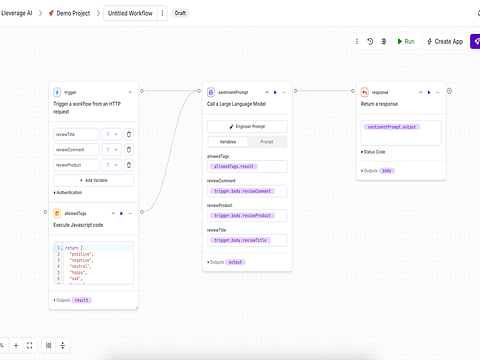Click the reviewComment variable name field

point(76,150)
